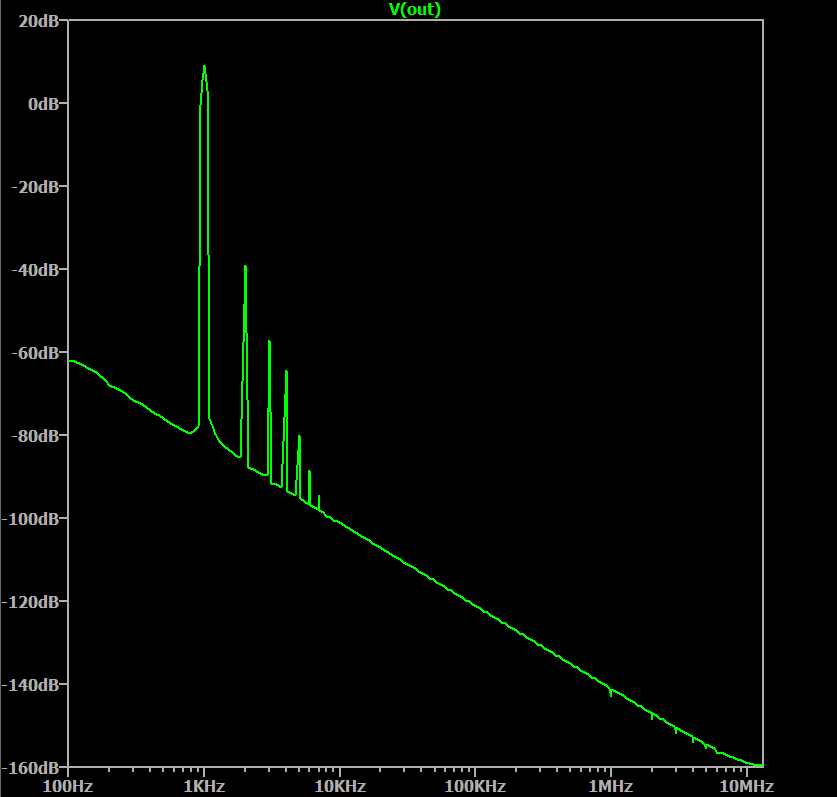Click the 1MHz frequency label

tap(611, 786)
